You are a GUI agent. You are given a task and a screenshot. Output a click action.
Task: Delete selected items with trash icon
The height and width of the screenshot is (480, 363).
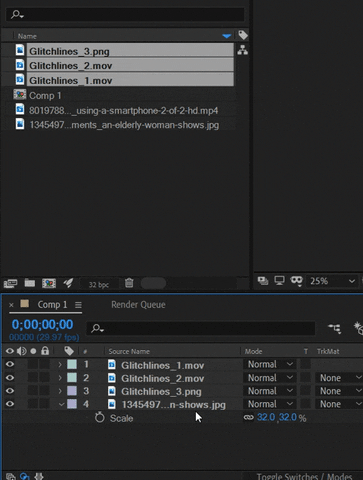click(x=129, y=283)
